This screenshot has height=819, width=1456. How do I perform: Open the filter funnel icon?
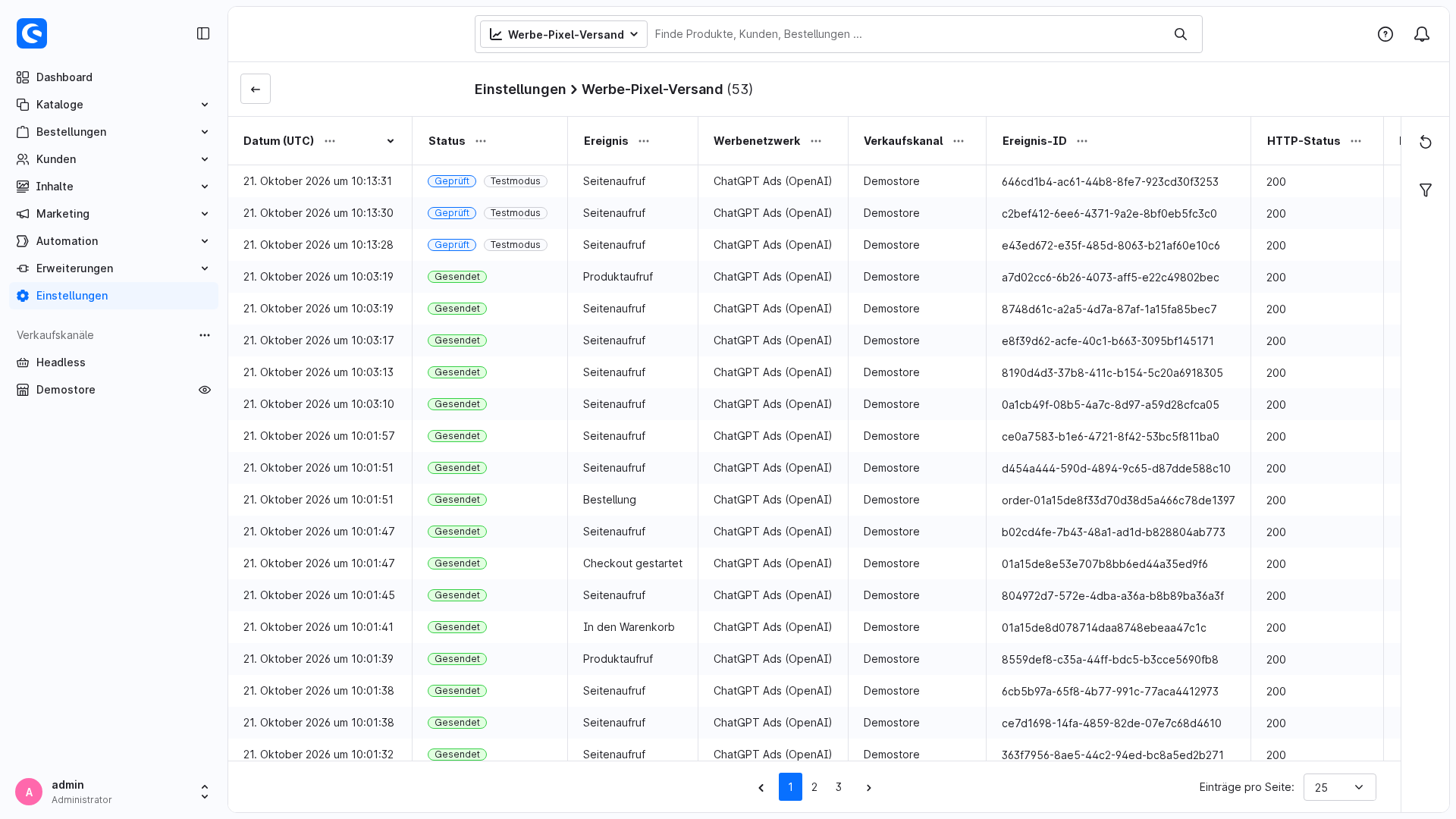[x=1426, y=190]
